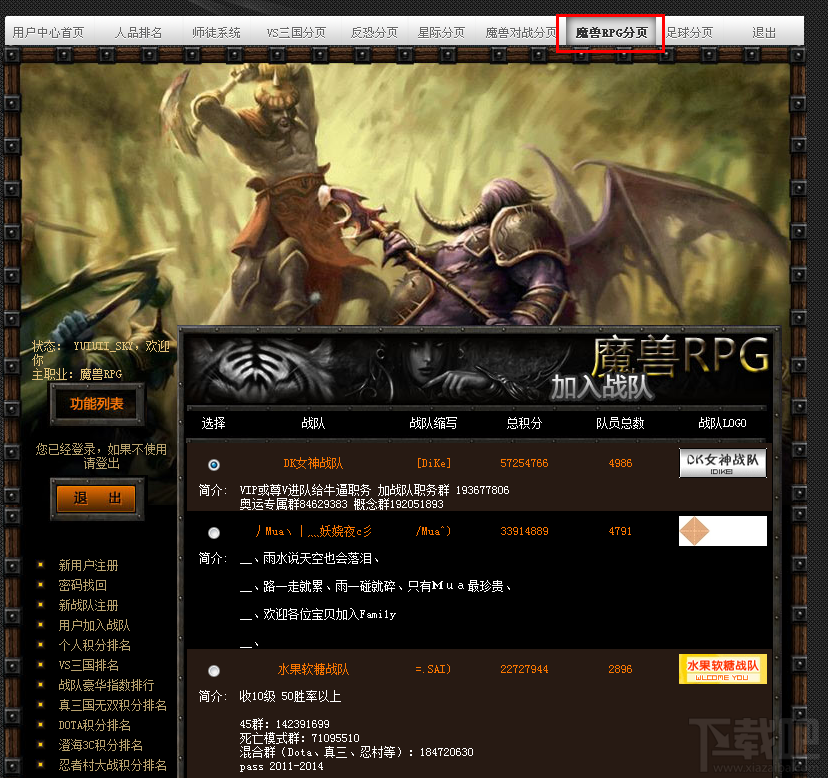Open the 水果软糖战队 logo image
The height and width of the screenshot is (778, 828).
point(722,669)
